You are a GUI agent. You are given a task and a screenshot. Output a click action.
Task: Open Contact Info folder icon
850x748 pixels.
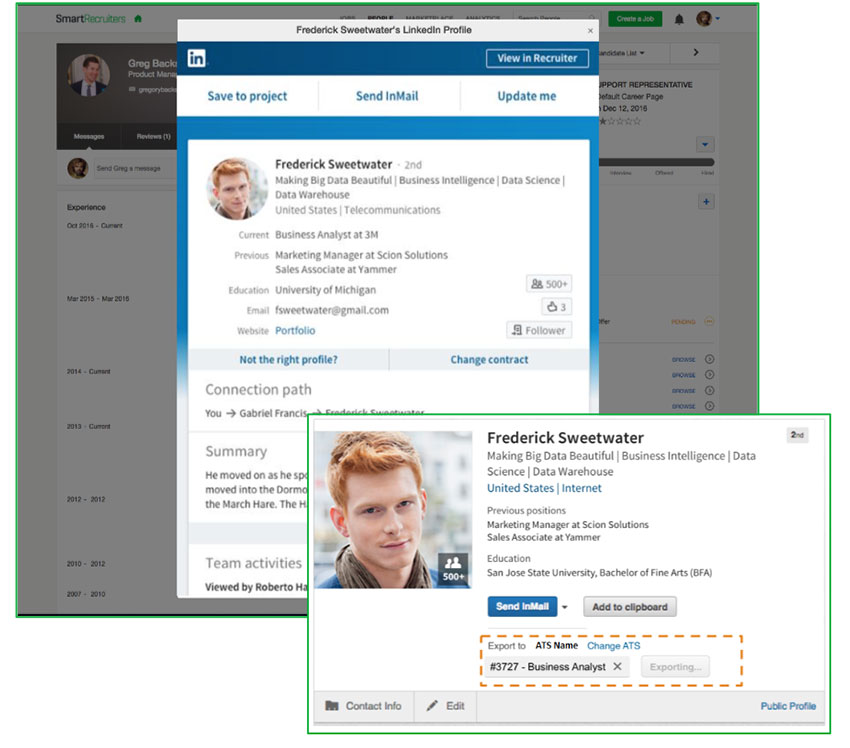click(x=332, y=706)
